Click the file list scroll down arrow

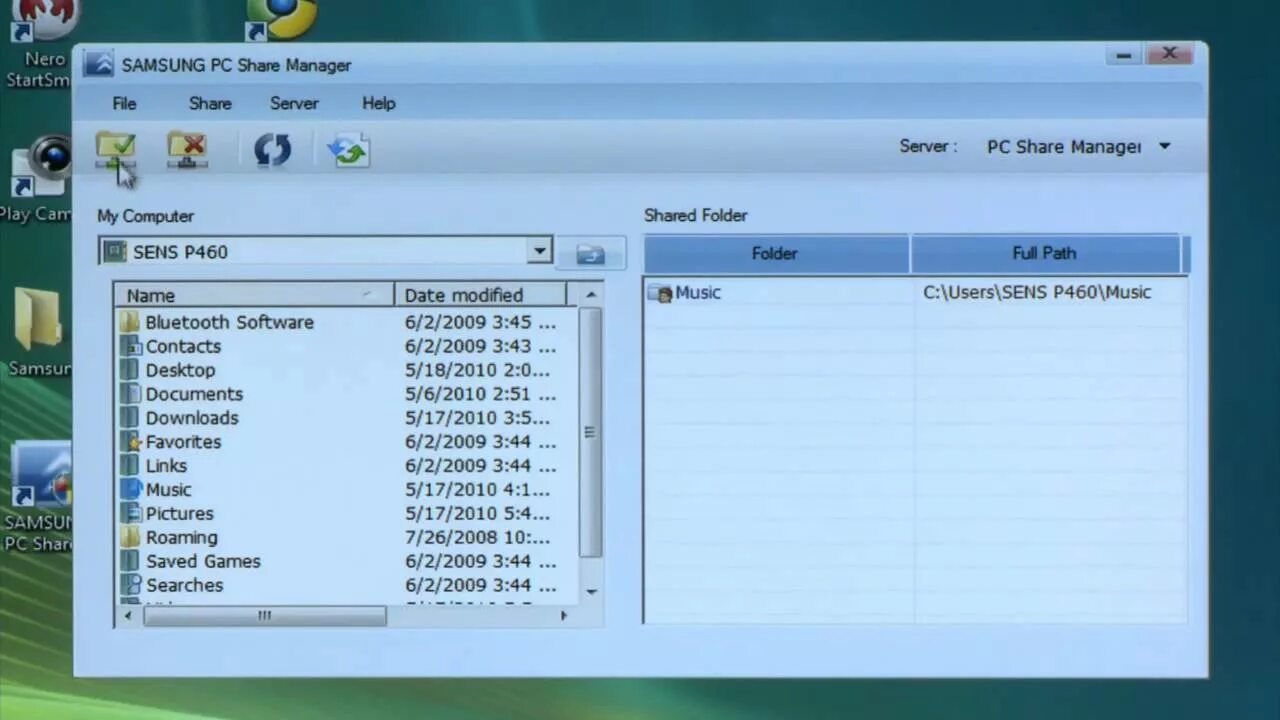[x=591, y=591]
